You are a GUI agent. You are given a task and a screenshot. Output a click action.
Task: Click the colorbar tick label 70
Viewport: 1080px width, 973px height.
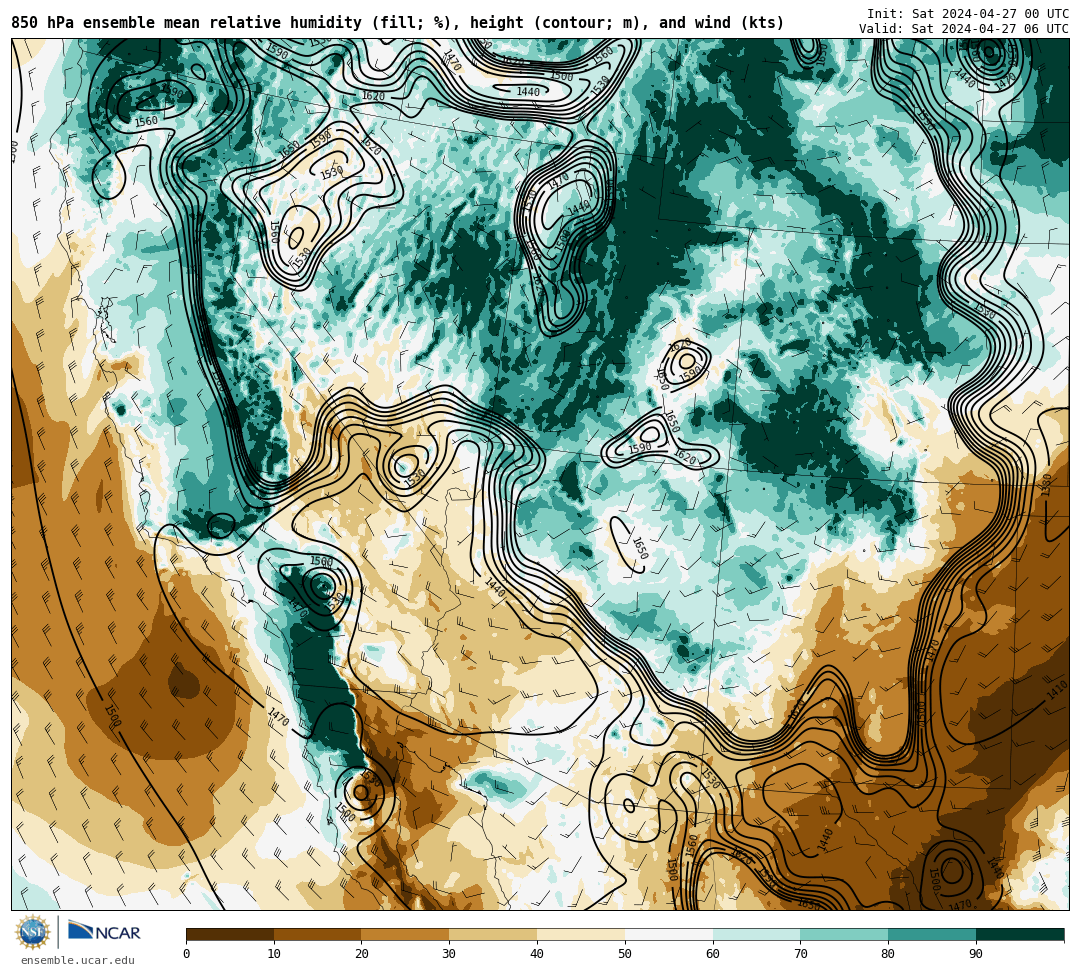(x=800, y=954)
